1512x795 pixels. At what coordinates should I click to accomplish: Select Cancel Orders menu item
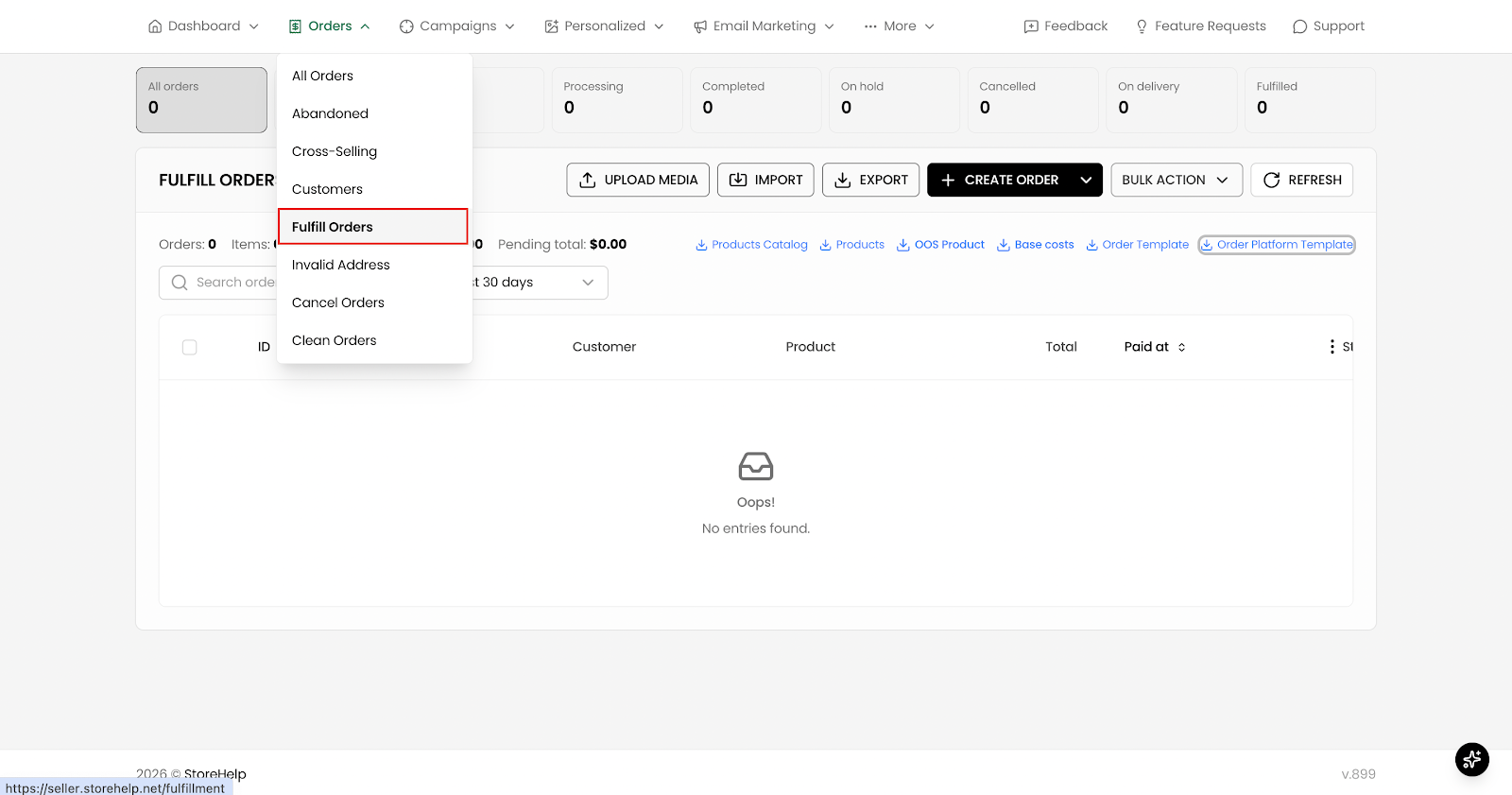point(374,302)
